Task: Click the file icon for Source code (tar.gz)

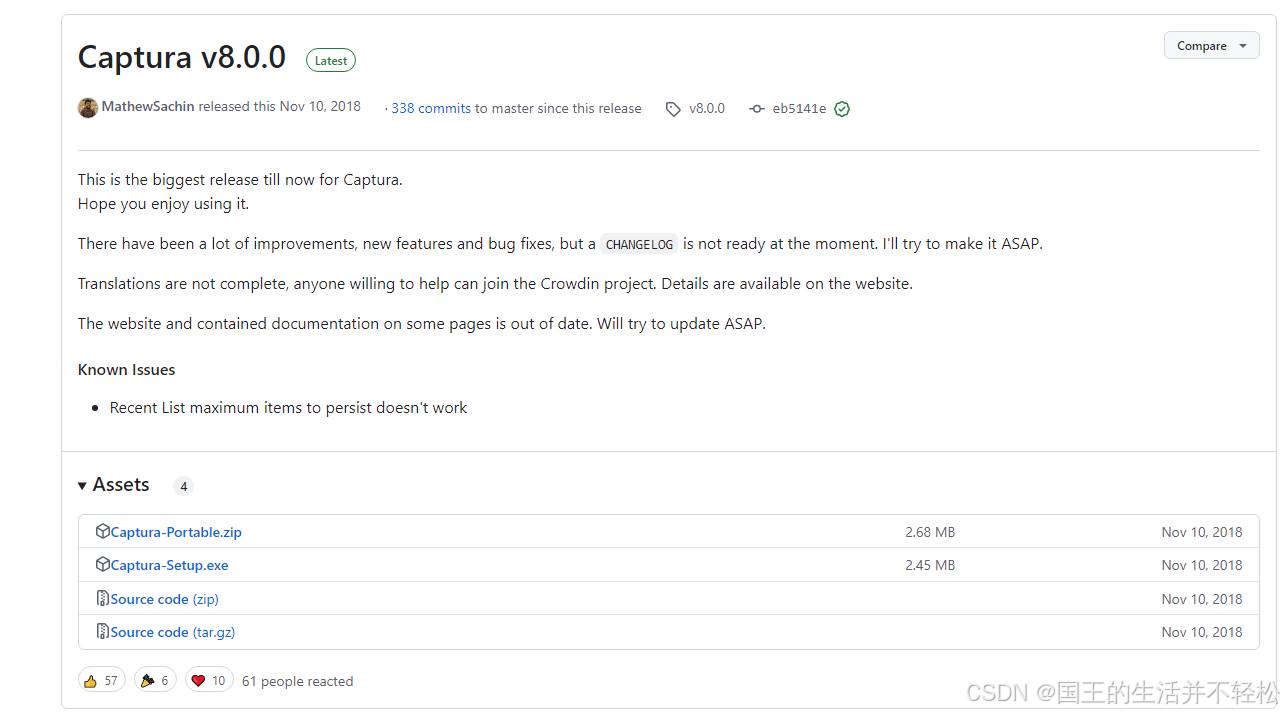Action: pos(102,631)
